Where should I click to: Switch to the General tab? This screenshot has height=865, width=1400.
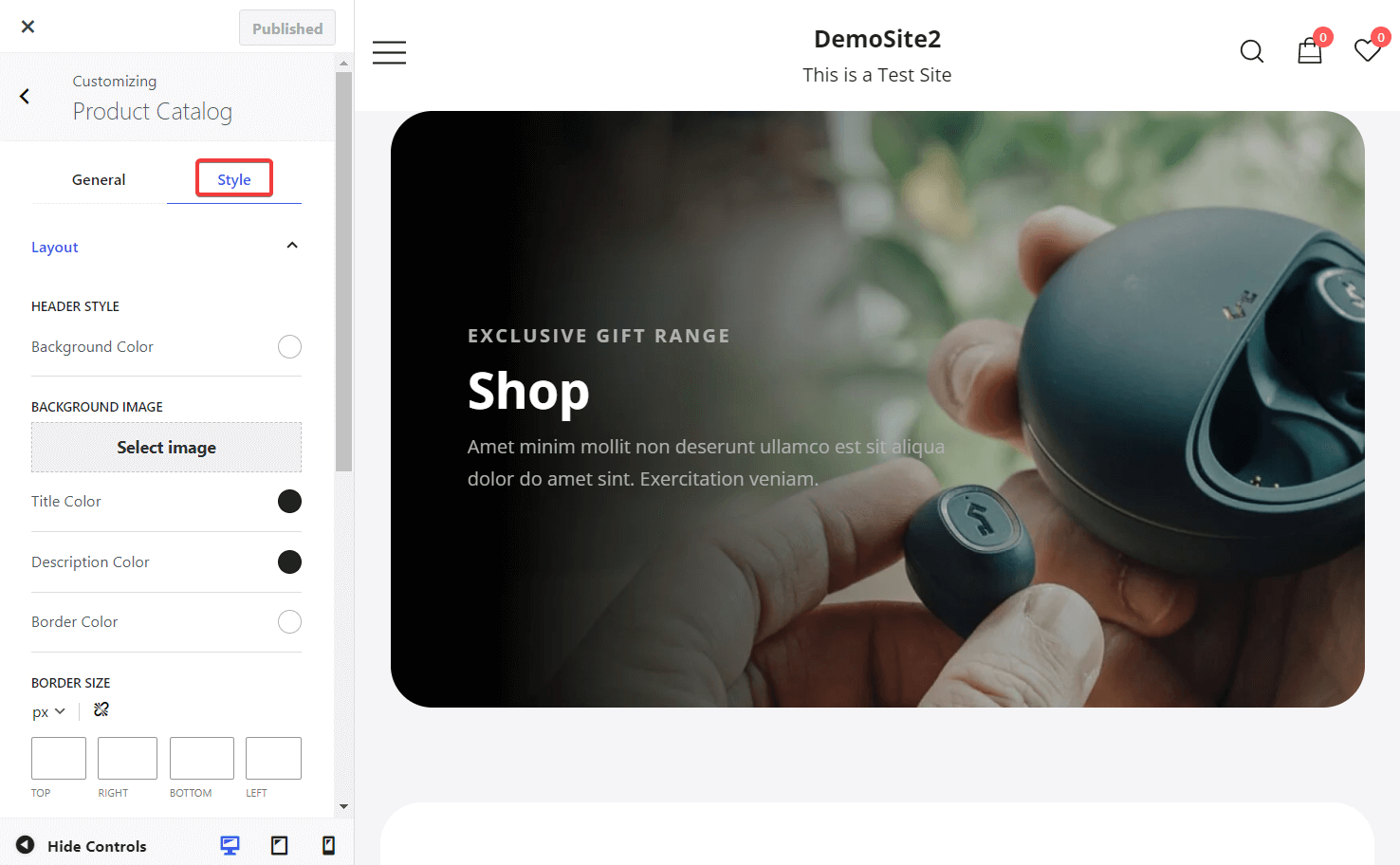[99, 179]
